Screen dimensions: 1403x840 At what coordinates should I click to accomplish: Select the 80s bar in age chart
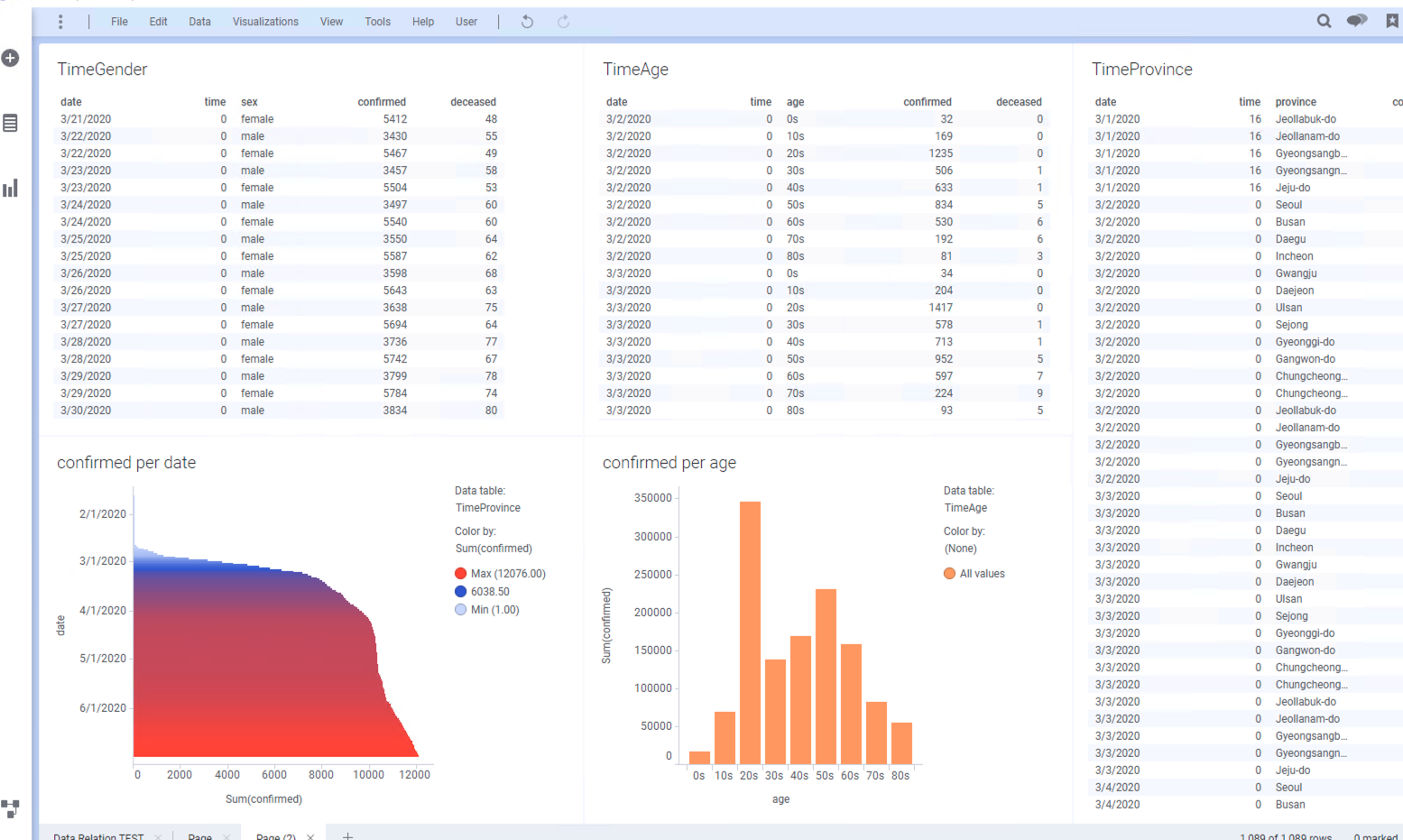[901, 743]
